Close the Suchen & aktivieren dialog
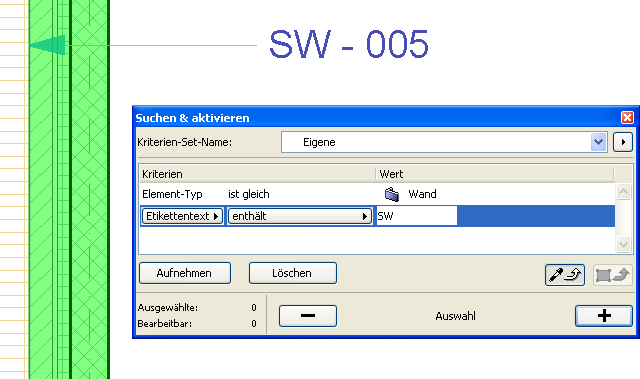The height and width of the screenshot is (379, 640). click(x=627, y=117)
